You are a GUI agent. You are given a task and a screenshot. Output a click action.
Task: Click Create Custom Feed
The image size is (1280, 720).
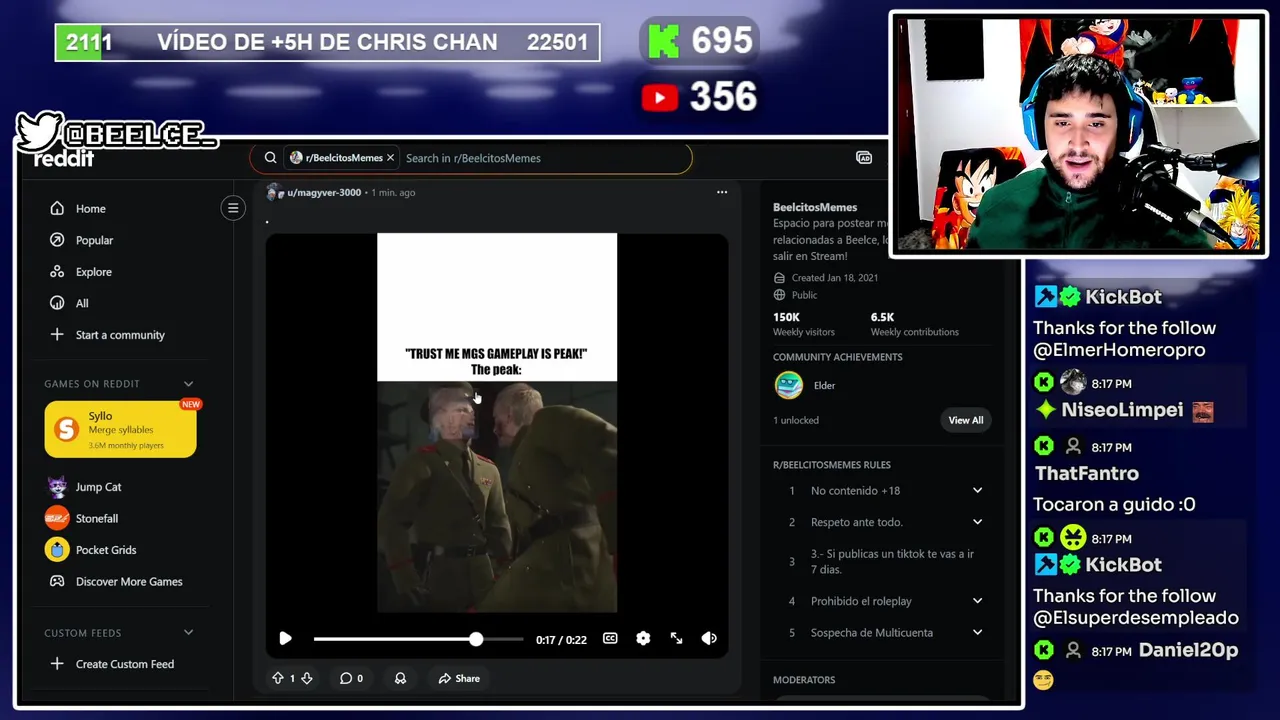pos(124,664)
